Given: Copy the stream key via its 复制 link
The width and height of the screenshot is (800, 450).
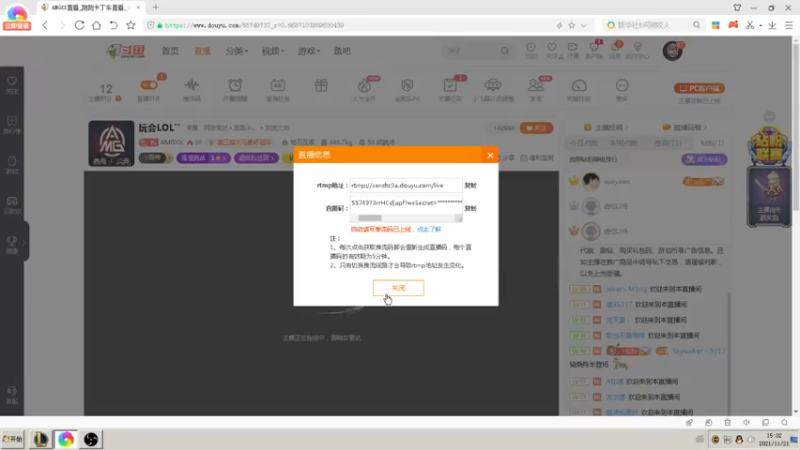Looking at the screenshot, I should pos(470,208).
